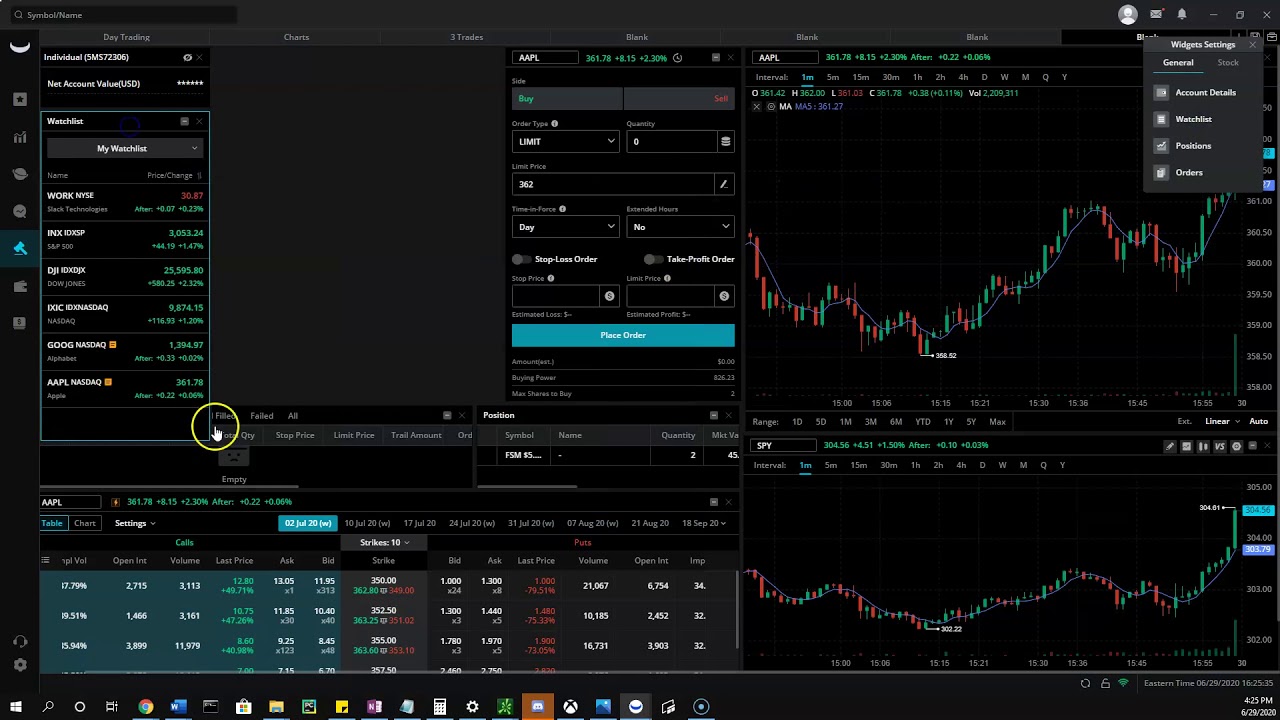Toggle Ext. hours on AAPL chart
1280x720 pixels.
click(1184, 422)
